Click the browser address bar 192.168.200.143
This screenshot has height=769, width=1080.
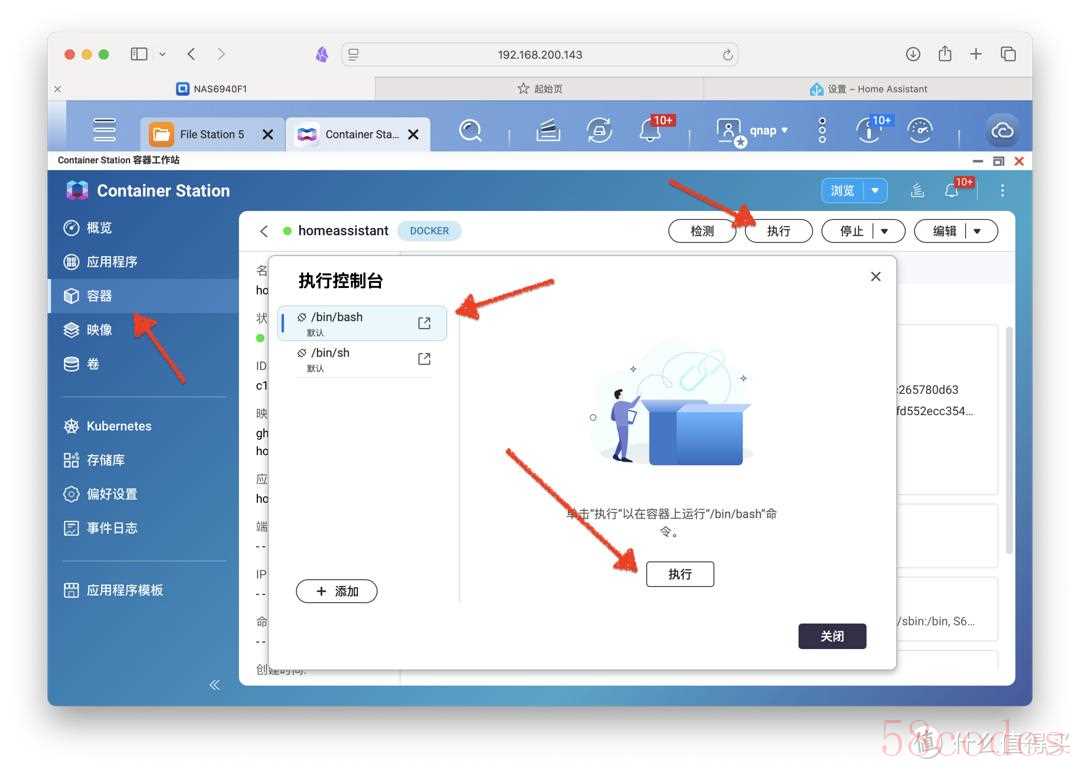(x=540, y=54)
